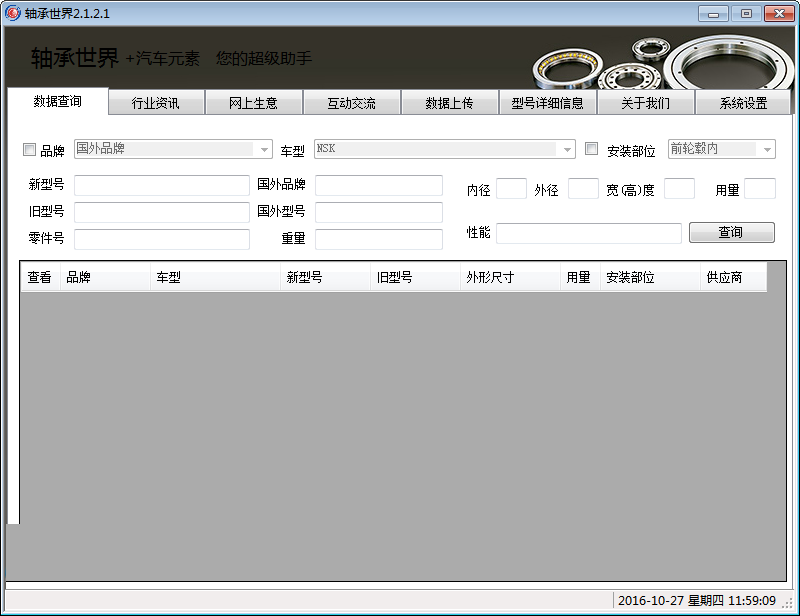Switch to the 行业资讯 tab

click(x=156, y=103)
